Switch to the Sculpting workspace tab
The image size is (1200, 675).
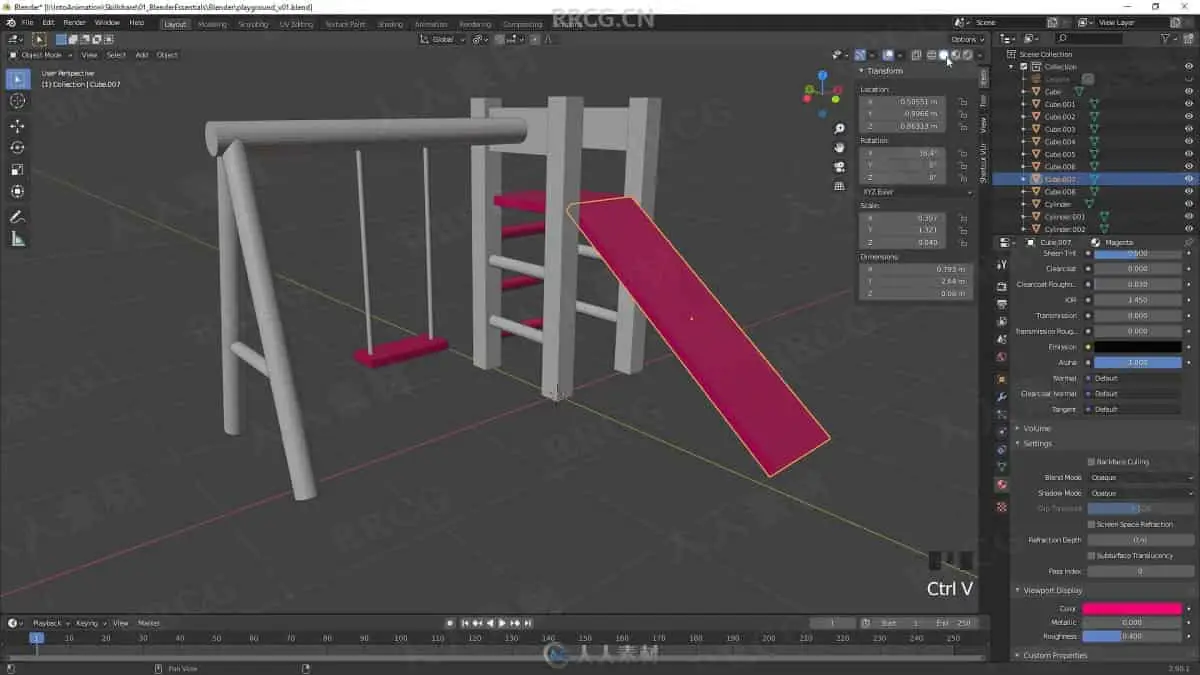click(x=254, y=24)
